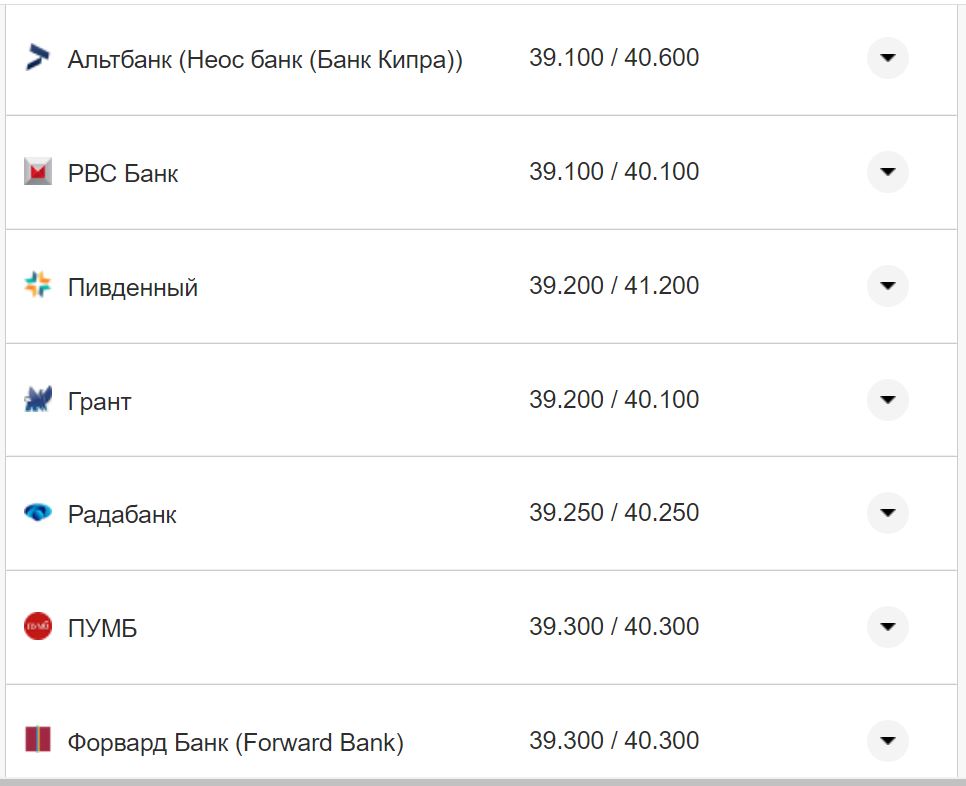The width and height of the screenshot is (966, 786).
Task: Open the Пивденный row dropdown arrow
Action: (887, 286)
